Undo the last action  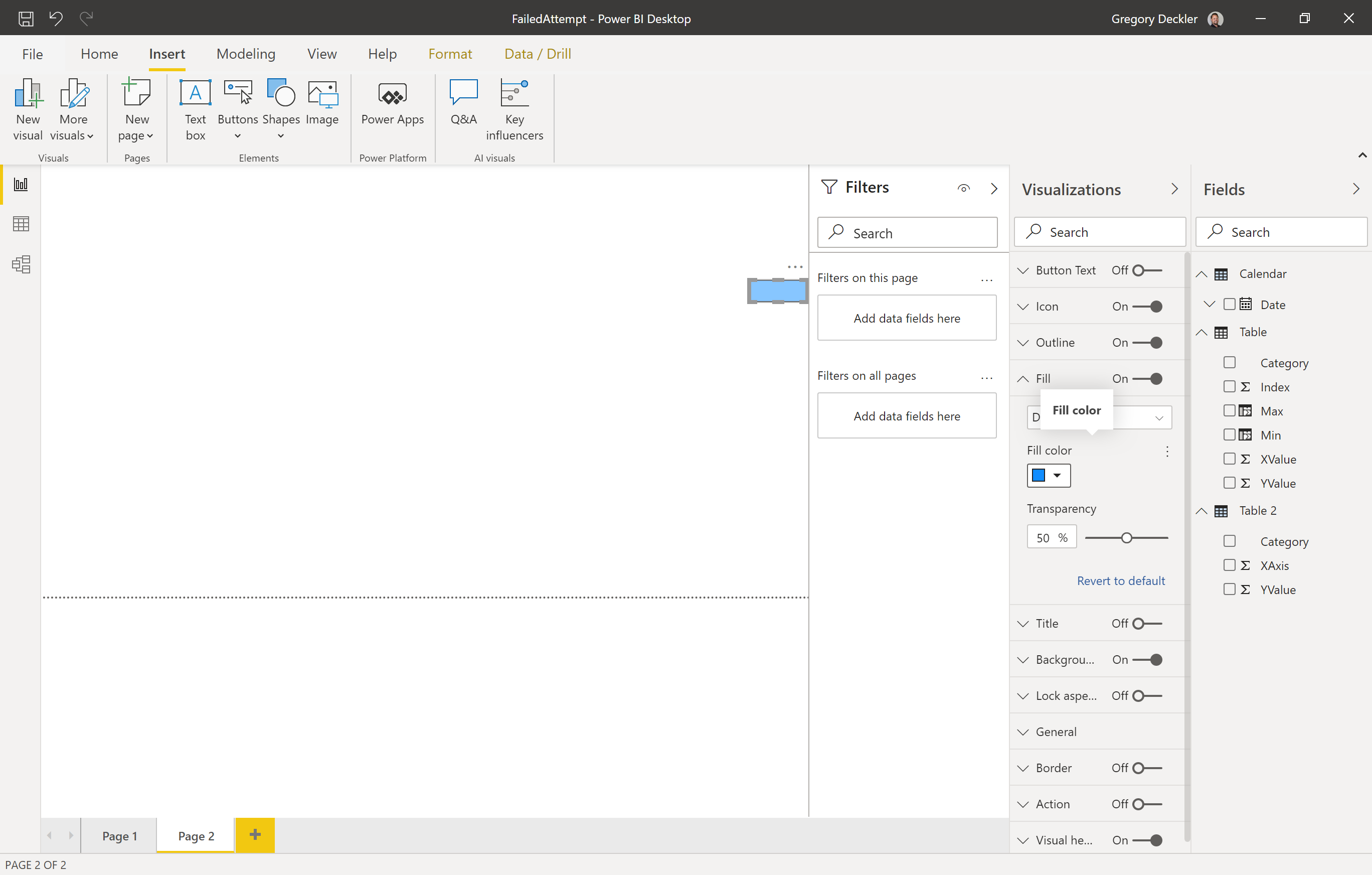tap(56, 19)
